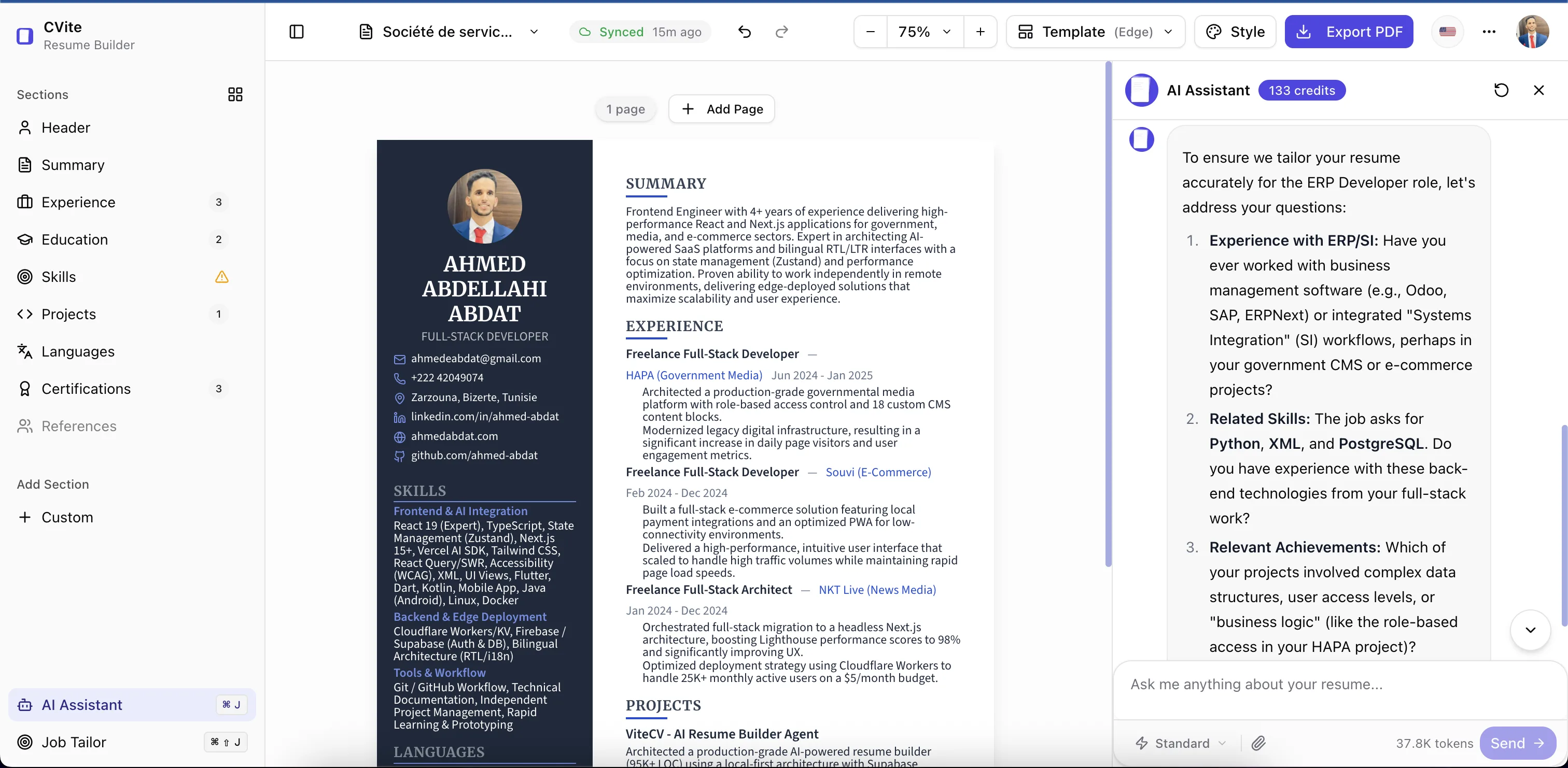Viewport: 1568px width, 768px height.
Task: Open the Standard model dropdown in chat
Action: point(1180,743)
